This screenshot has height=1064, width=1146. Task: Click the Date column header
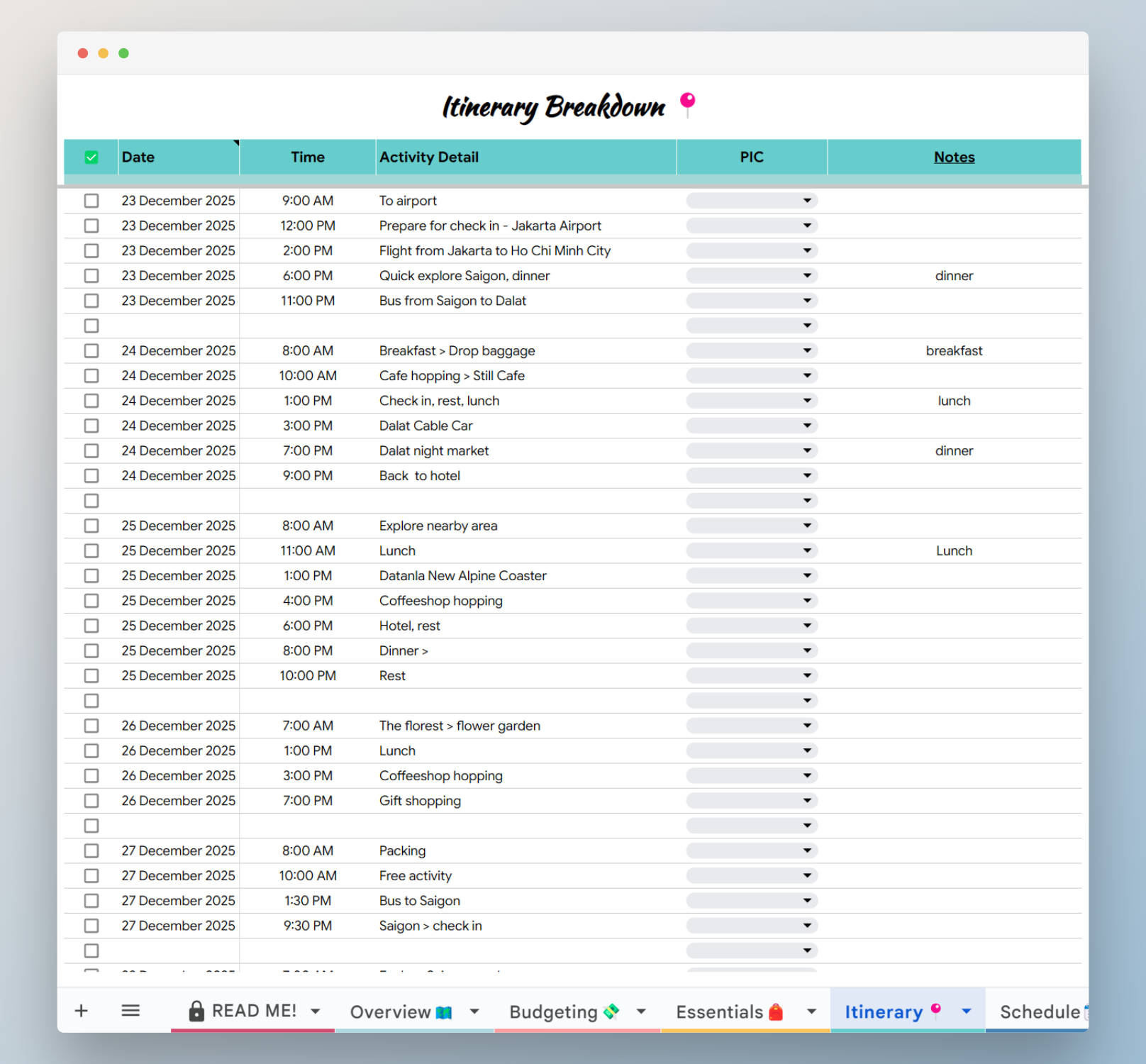[x=179, y=157]
